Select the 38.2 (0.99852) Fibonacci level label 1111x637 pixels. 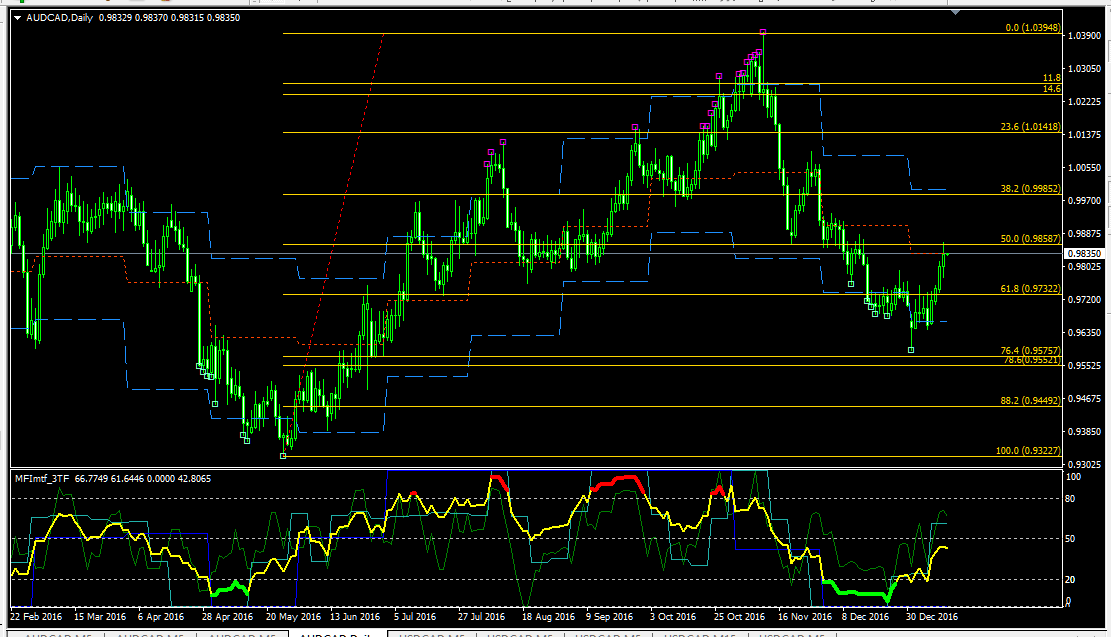point(1031,188)
